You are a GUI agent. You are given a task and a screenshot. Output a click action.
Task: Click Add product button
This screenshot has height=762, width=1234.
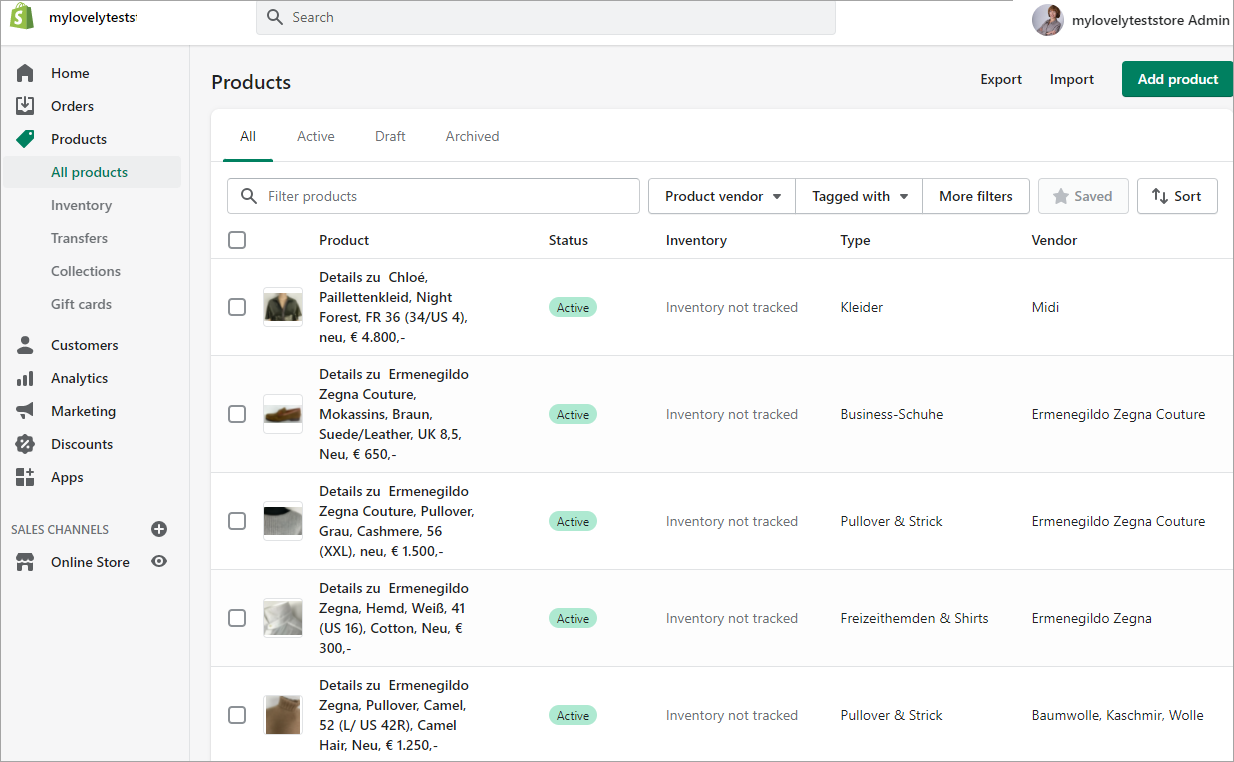click(1177, 79)
